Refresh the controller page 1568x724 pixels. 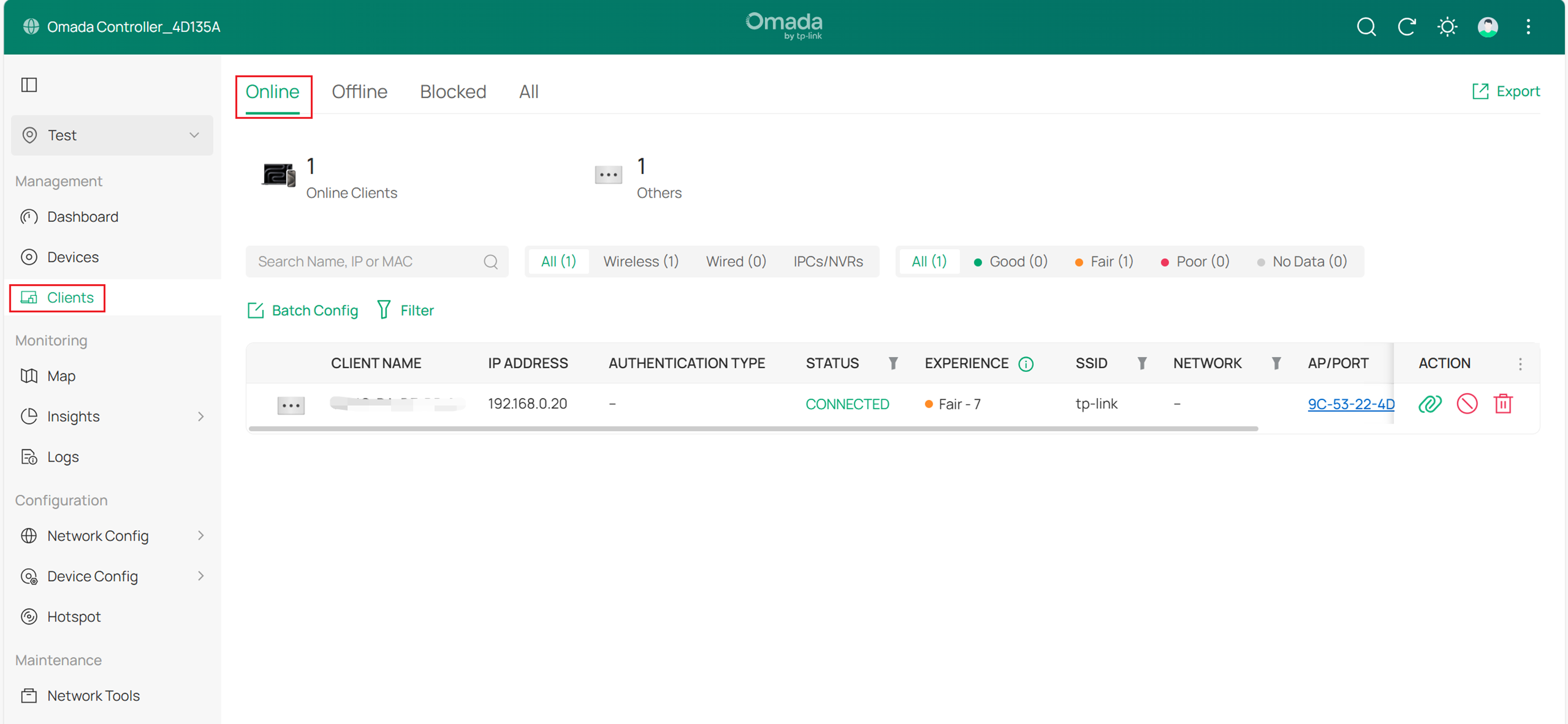[x=1407, y=27]
